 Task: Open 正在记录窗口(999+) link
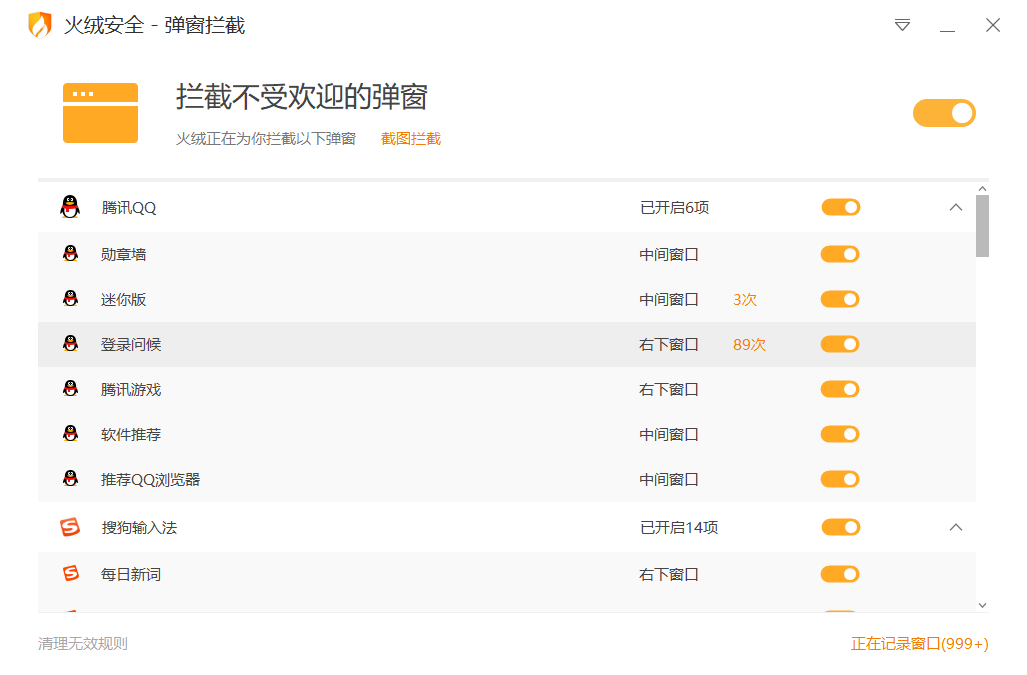tap(920, 644)
